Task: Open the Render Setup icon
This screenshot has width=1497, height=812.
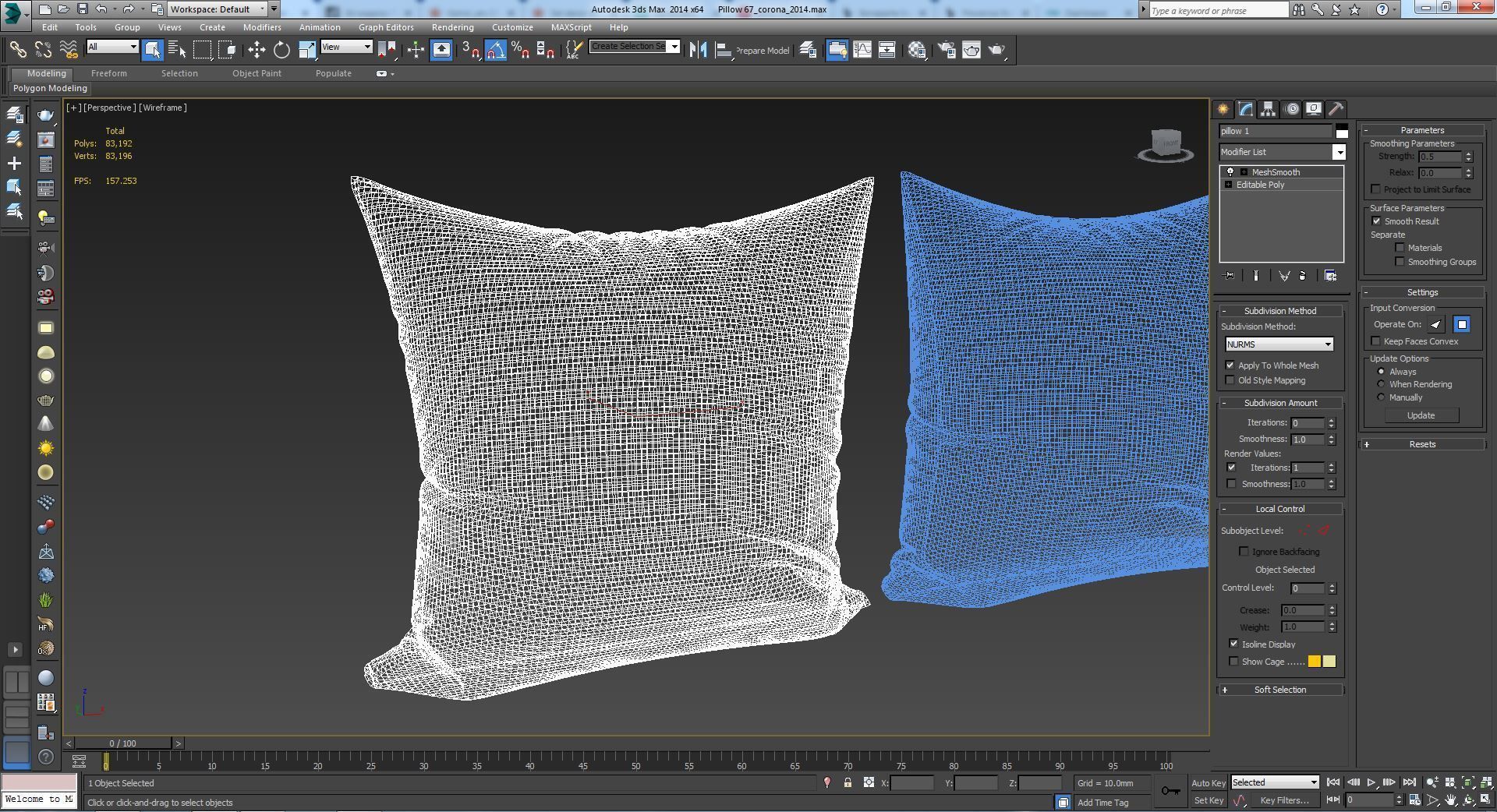Action: point(946,50)
